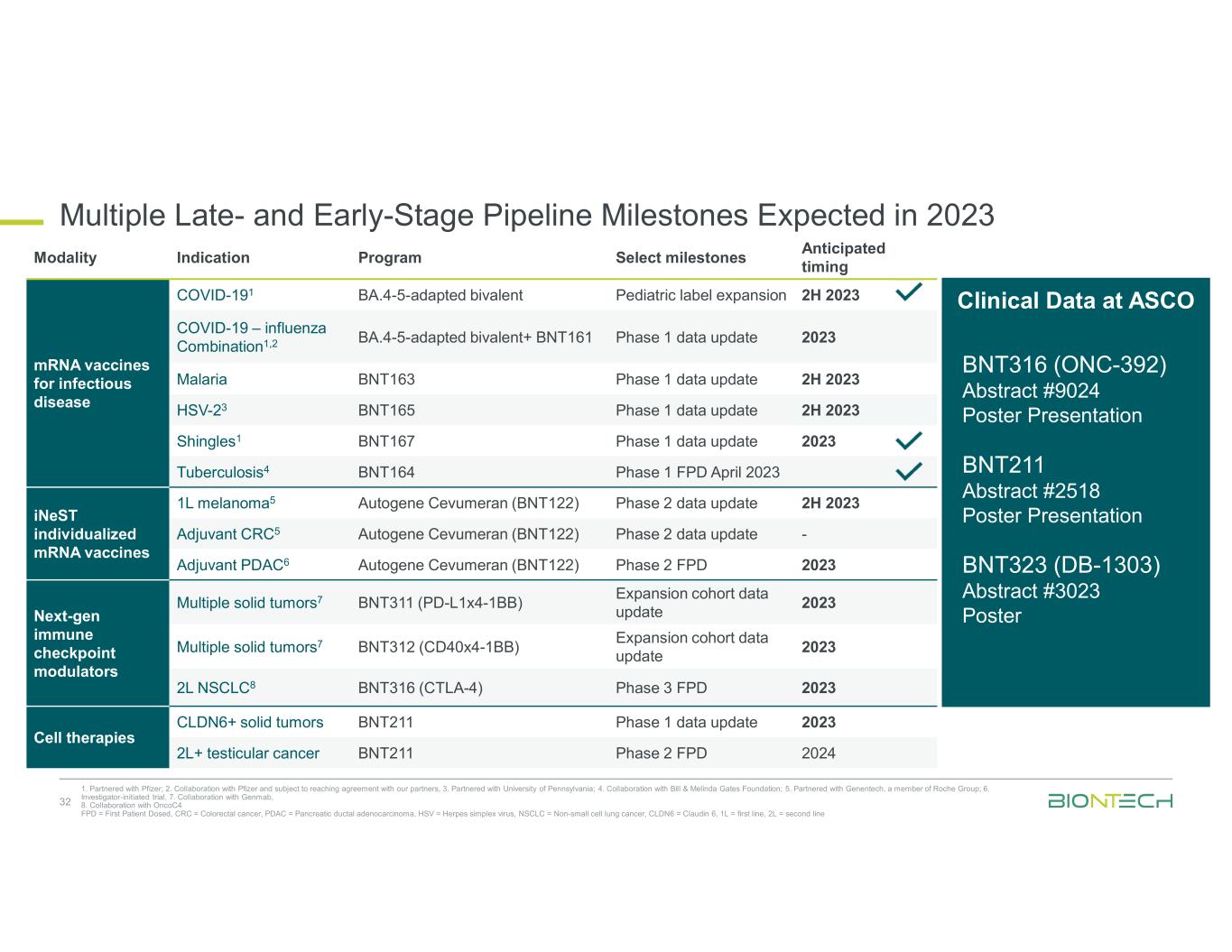
Task: Select the Next-gen immune checkpoint modulators cell
Action: (98, 643)
